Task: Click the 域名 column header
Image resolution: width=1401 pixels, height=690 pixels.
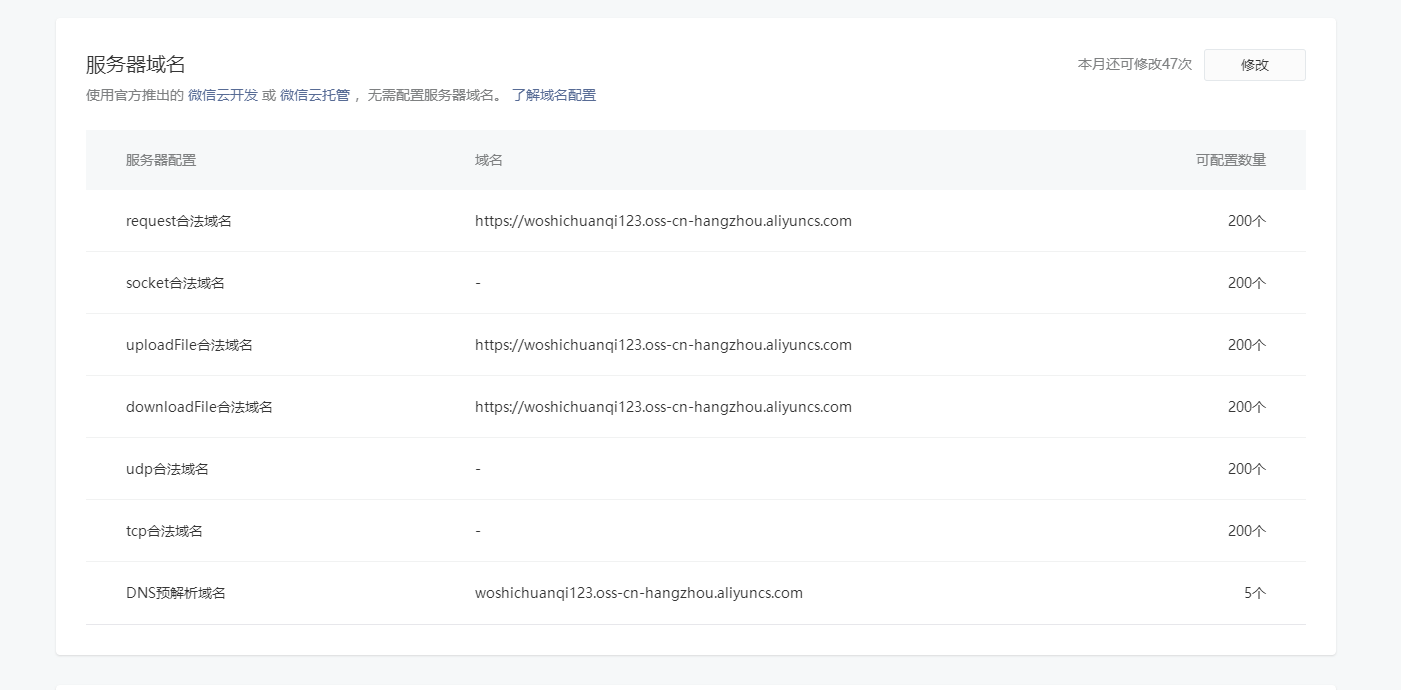Action: point(489,160)
